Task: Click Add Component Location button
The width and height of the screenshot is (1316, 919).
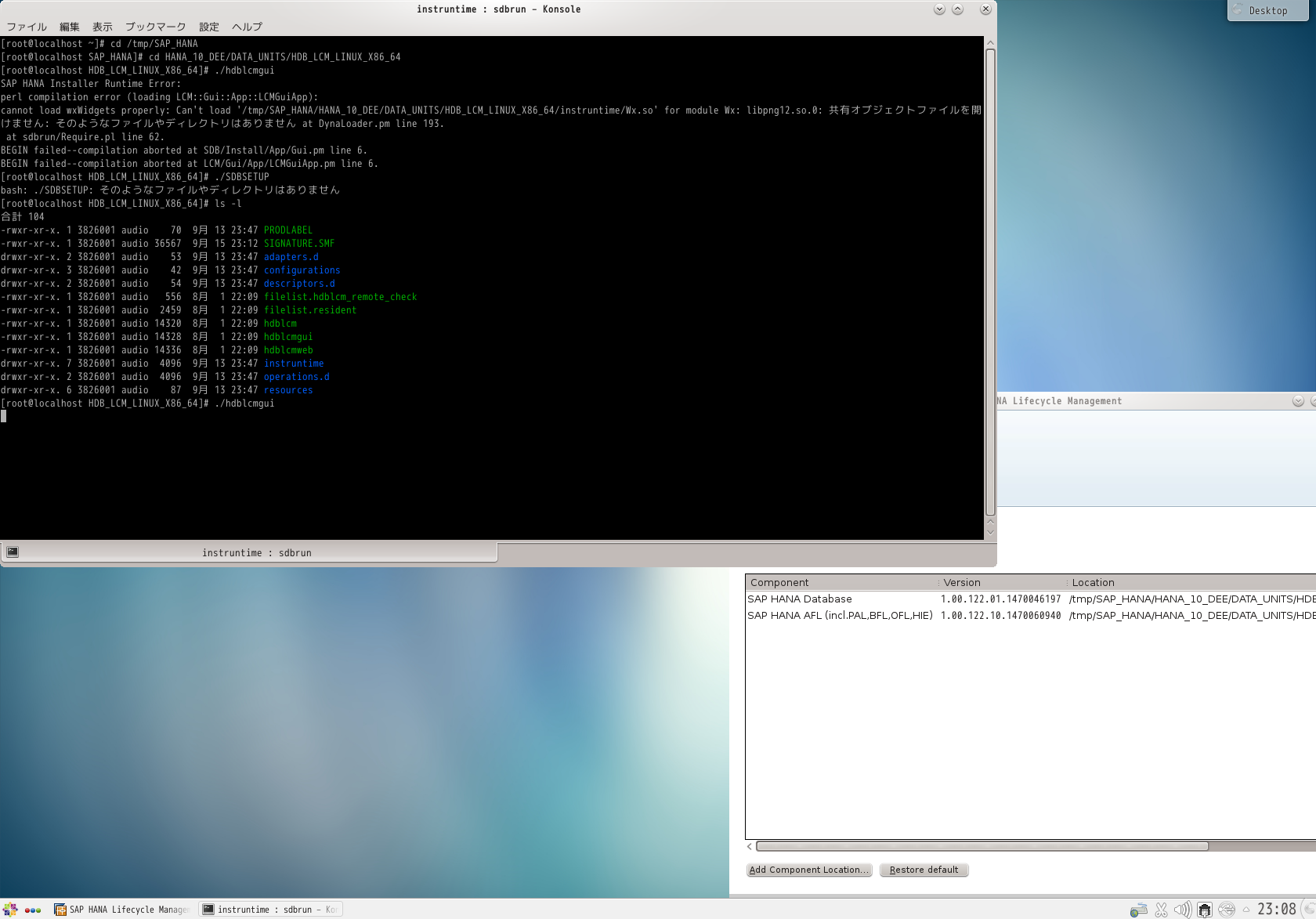Action: (809, 870)
